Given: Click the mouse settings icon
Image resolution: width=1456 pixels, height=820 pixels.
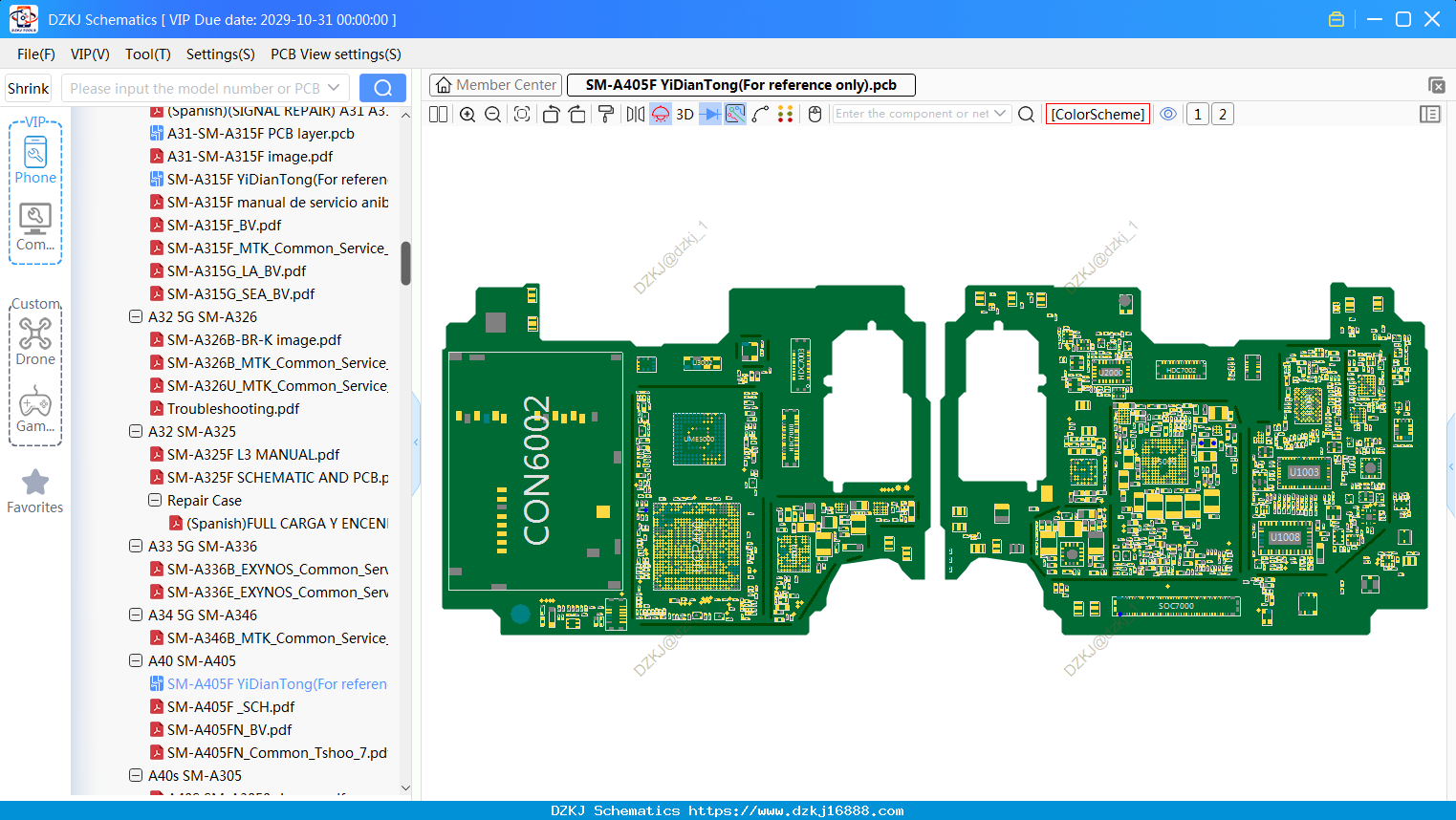Looking at the screenshot, I should (815, 114).
